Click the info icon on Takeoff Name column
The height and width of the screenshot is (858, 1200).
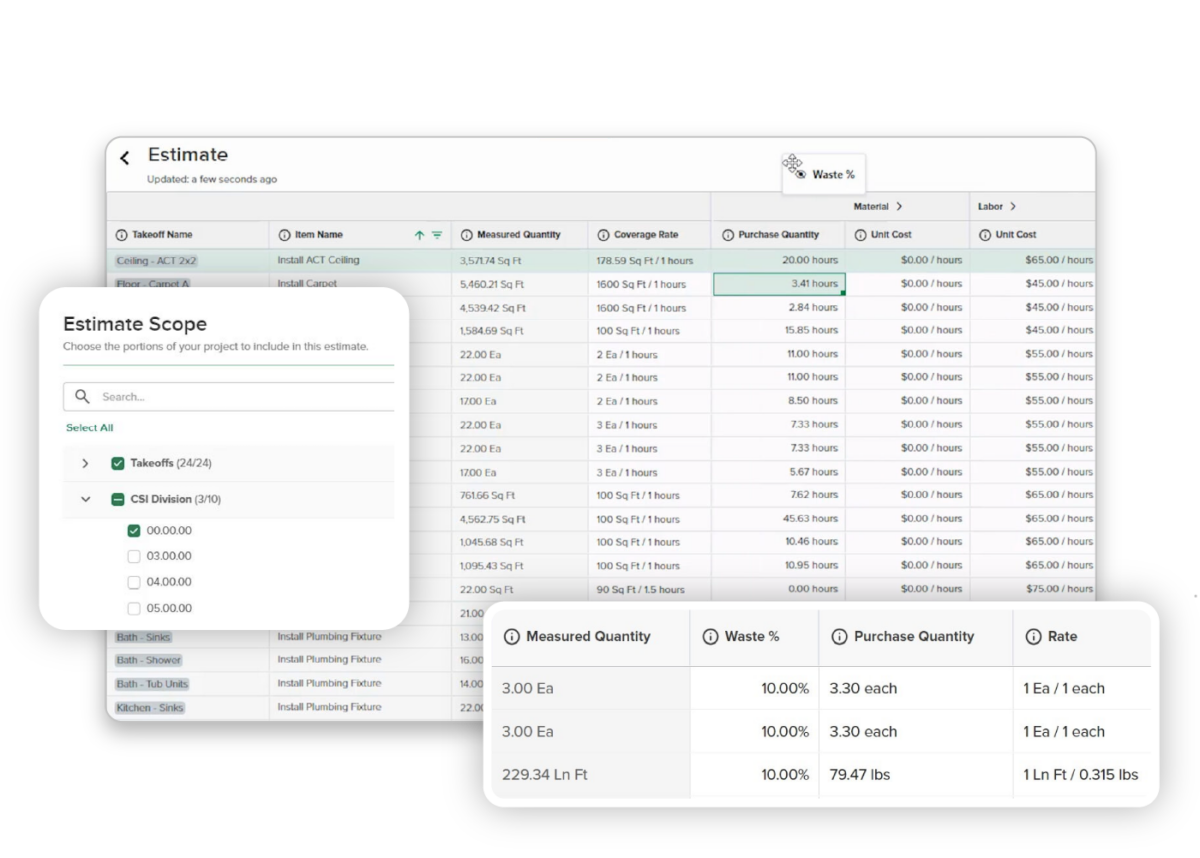[x=120, y=234]
